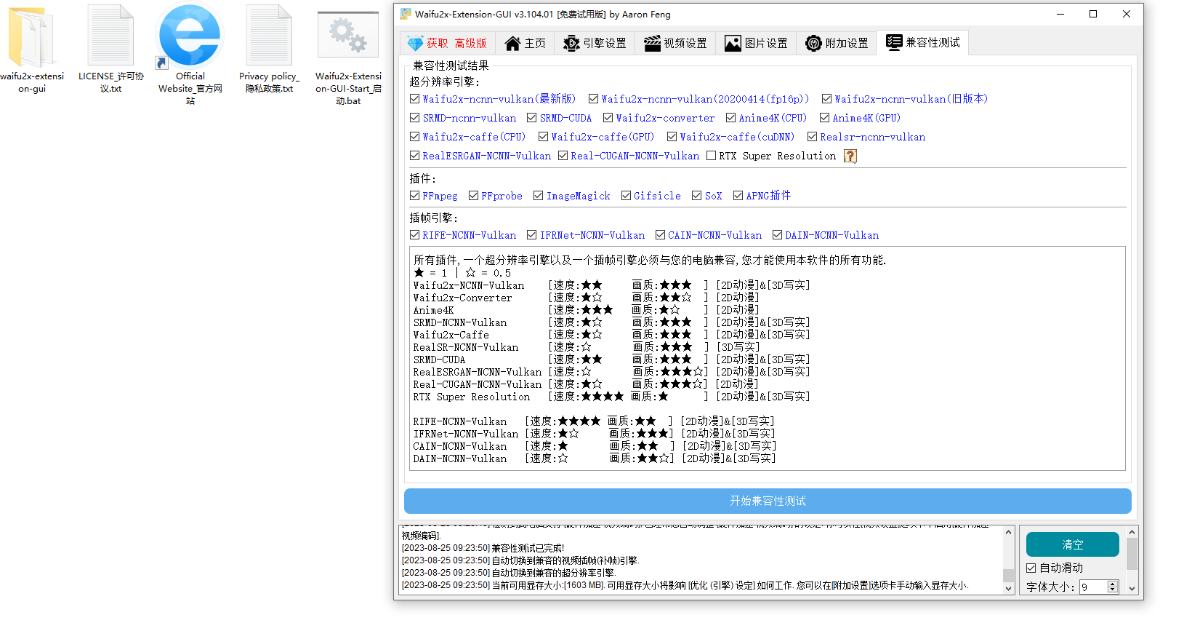Click the log output's vertical scrollbar
Image resolution: width=1200 pixels, height=631 pixels.
point(1008,561)
